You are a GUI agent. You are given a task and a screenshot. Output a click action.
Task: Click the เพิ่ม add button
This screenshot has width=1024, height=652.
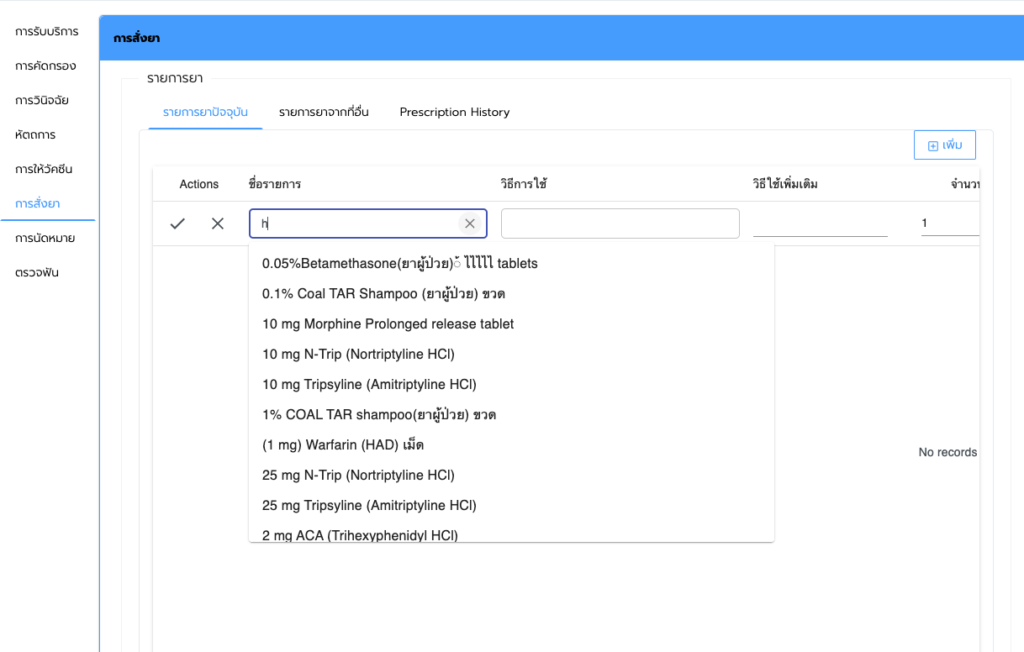944,145
